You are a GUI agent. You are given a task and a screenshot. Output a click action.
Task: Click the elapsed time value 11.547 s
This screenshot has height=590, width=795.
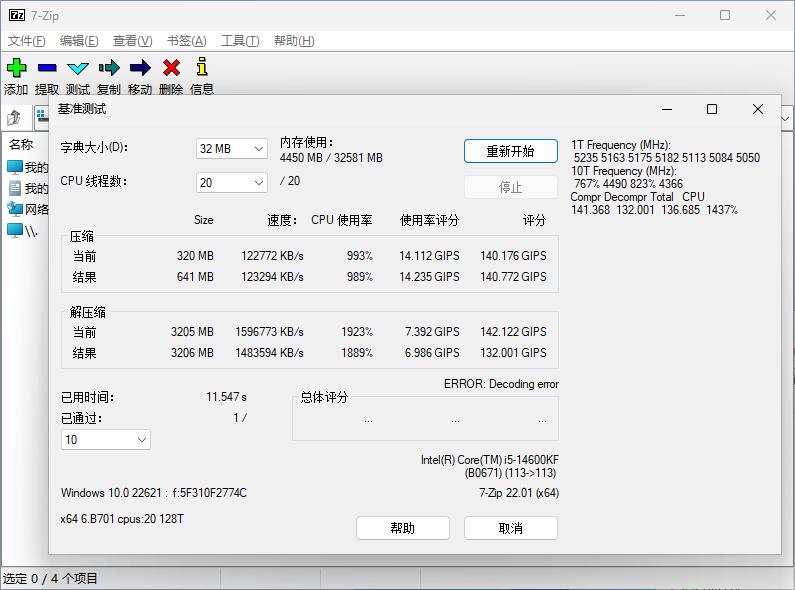226,396
